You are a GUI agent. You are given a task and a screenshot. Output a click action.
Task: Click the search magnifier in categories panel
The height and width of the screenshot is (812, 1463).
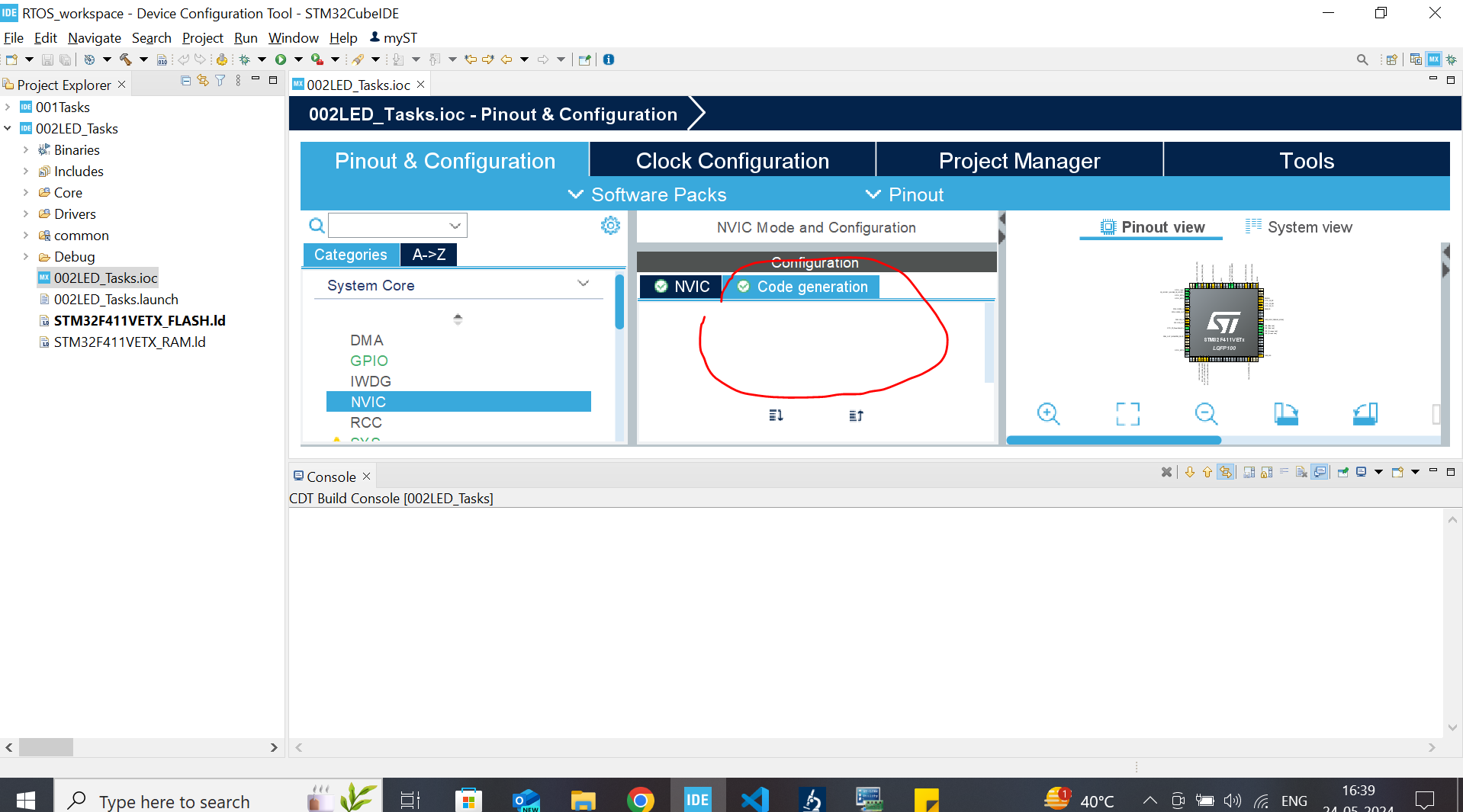[317, 225]
